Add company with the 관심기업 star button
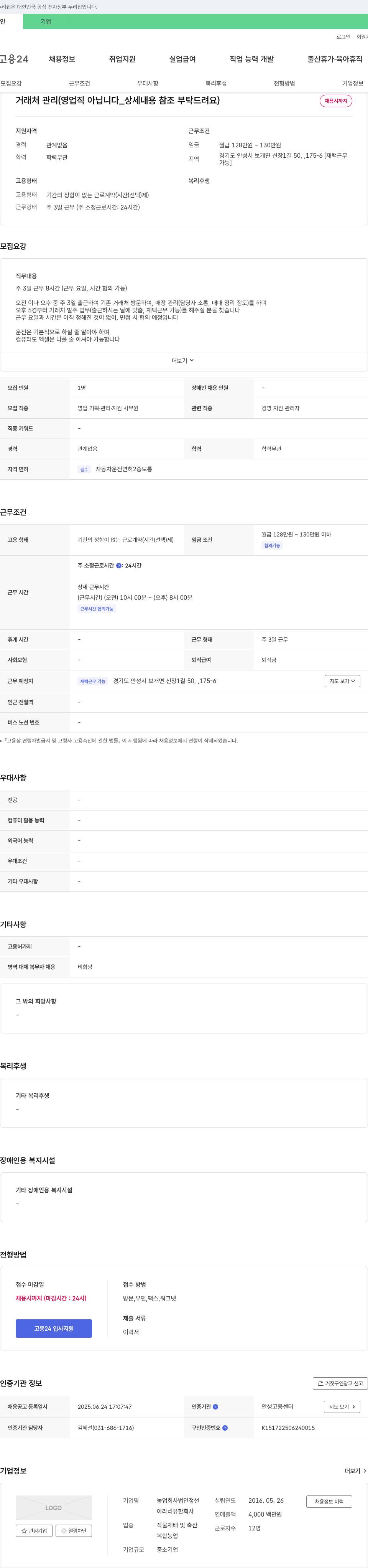Viewport: 368px width, 1568px height. (x=34, y=1530)
